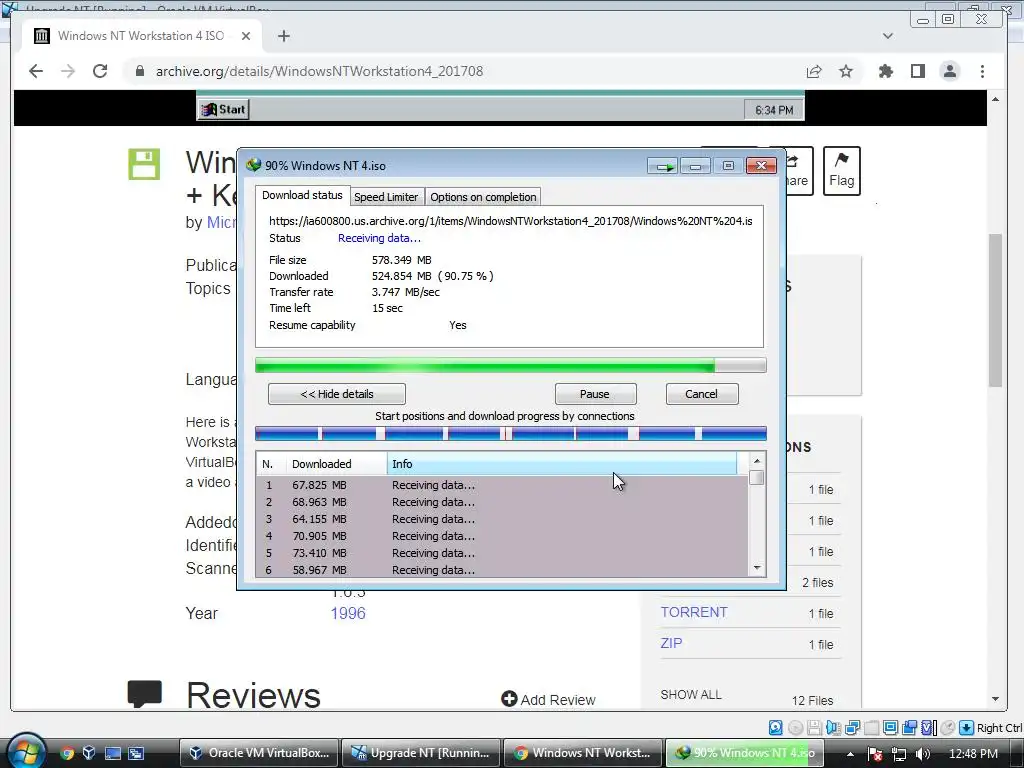Click the page vertical scrollbar thumb

[995, 310]
